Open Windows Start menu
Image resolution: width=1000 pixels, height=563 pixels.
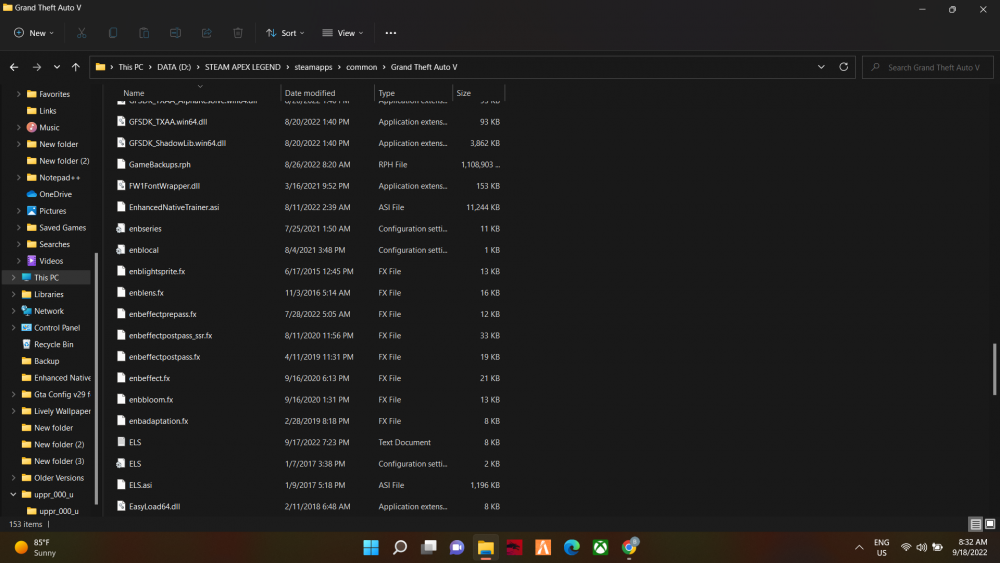[x=371, y=547]
